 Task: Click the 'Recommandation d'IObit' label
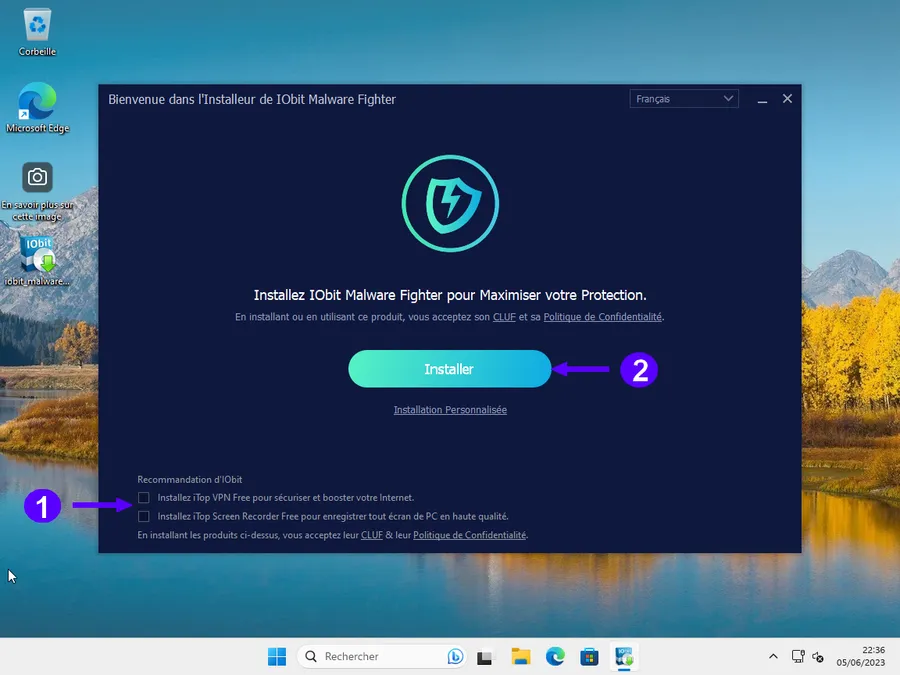coord(189,479)
